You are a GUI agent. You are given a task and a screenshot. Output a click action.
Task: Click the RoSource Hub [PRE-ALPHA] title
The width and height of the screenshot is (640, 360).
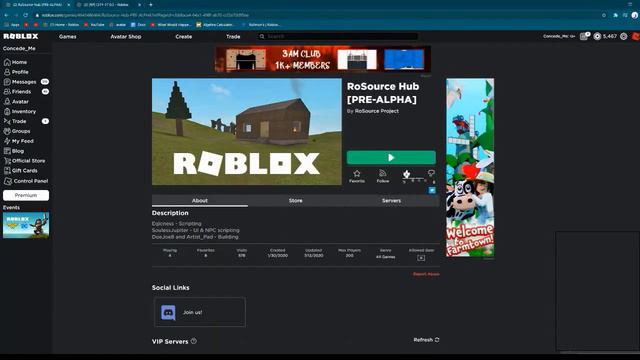tap(382, 93)
